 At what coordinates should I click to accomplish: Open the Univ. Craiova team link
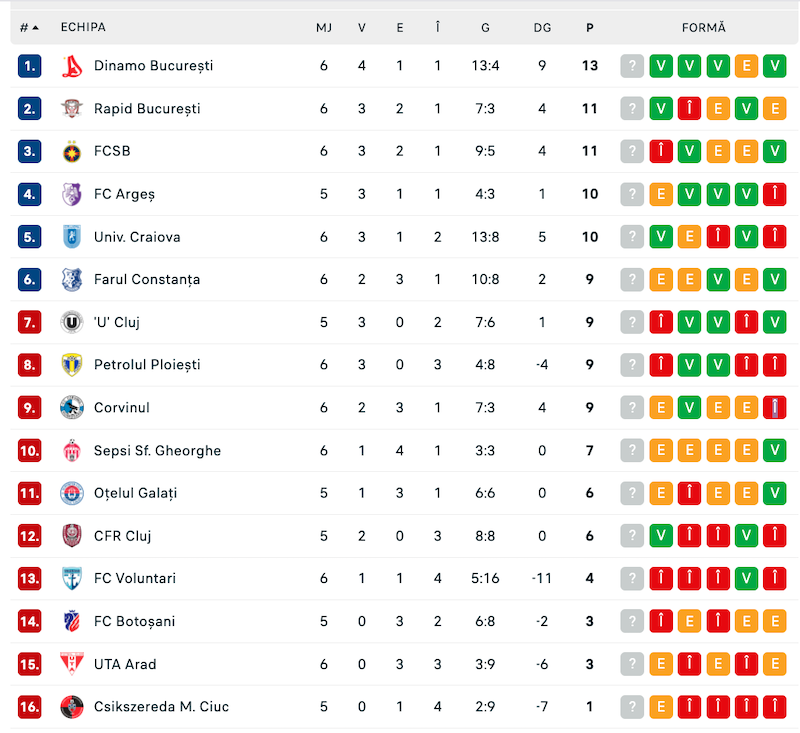[x=137, y=237]
